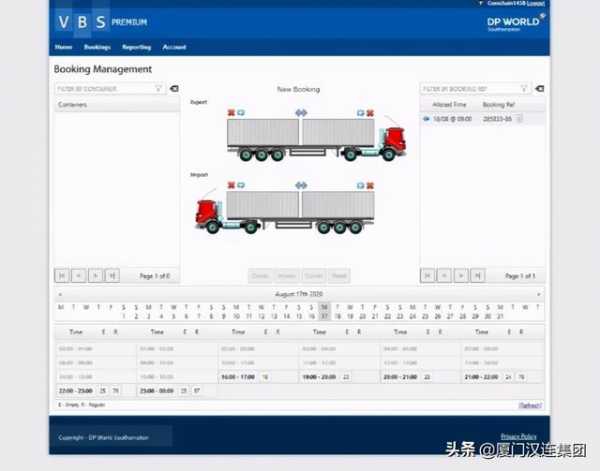Go to the next month in the calendar
Screen dimensions: 600x471
coord(539,295)
